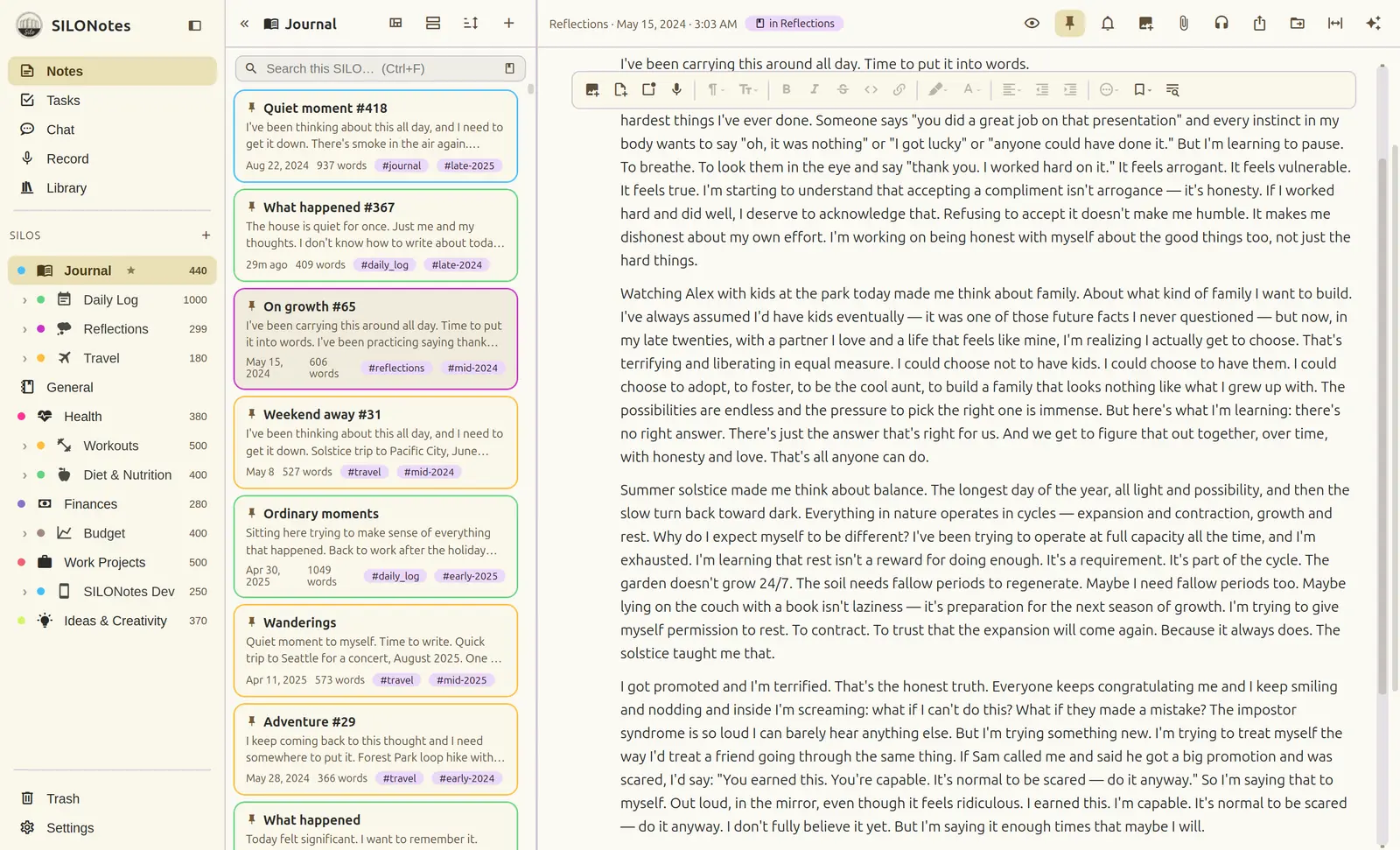
Task: Listen to the note with headphones icon
Action: click(1221, 24)
